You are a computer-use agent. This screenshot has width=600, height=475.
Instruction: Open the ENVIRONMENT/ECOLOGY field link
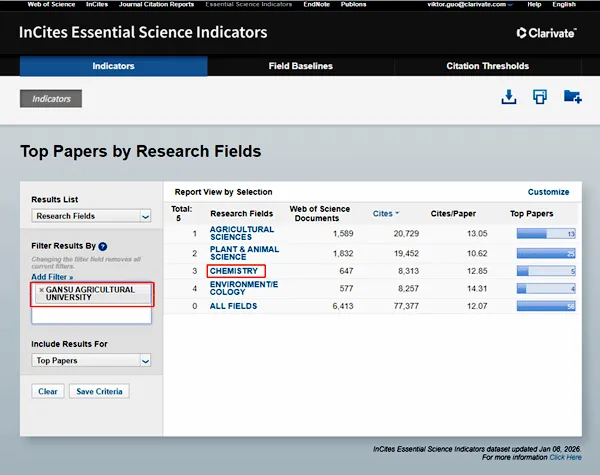click(x=244, y=288)
